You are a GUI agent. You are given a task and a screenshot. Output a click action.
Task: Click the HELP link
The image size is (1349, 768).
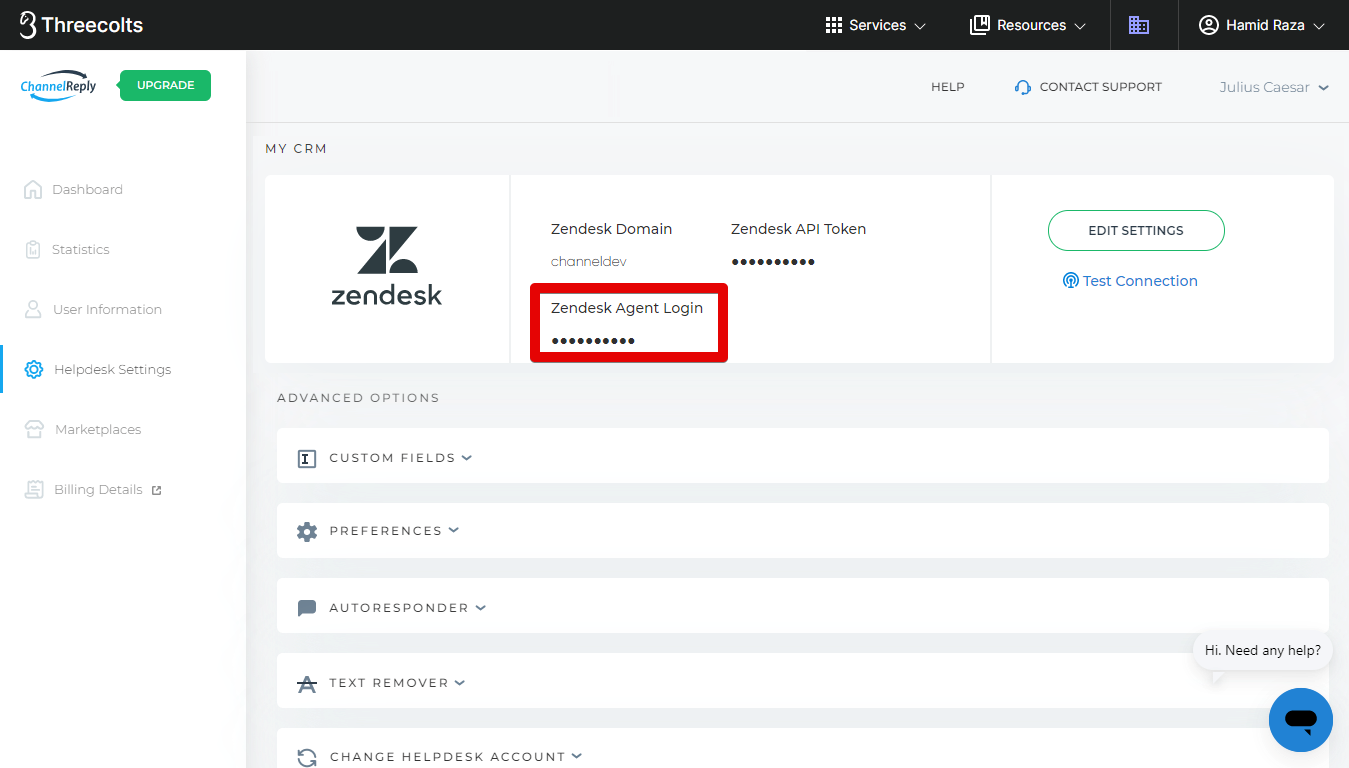point(947,87)
